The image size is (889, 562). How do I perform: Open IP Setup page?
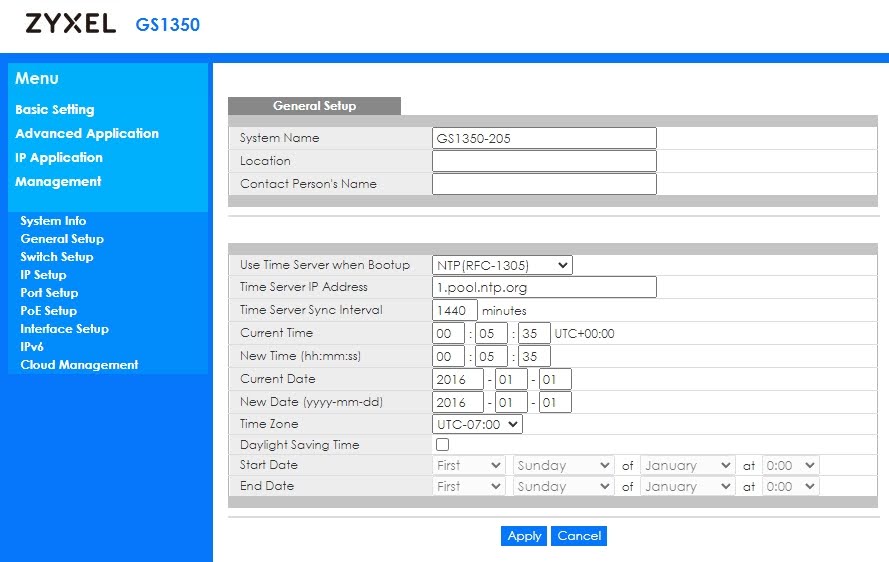point(43,275)
